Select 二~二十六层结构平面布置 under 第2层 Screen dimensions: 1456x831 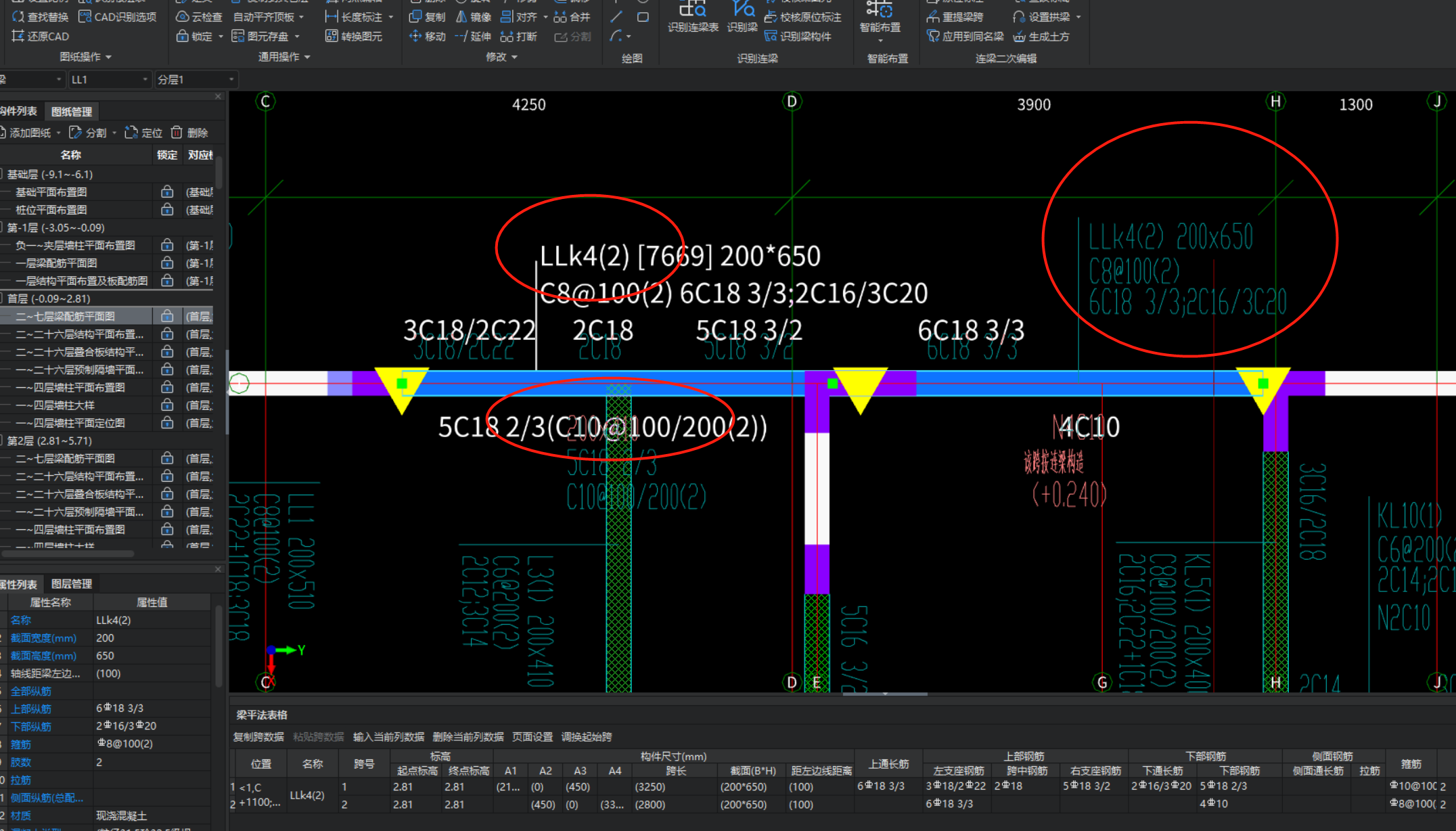click(80, 476)
